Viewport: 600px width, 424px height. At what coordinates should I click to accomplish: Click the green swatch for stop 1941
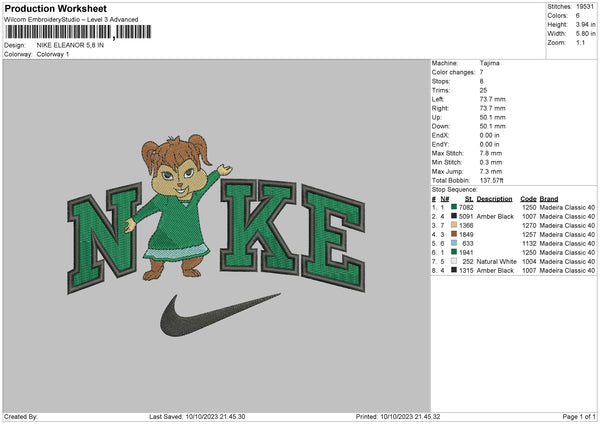[x=454, y=252]
